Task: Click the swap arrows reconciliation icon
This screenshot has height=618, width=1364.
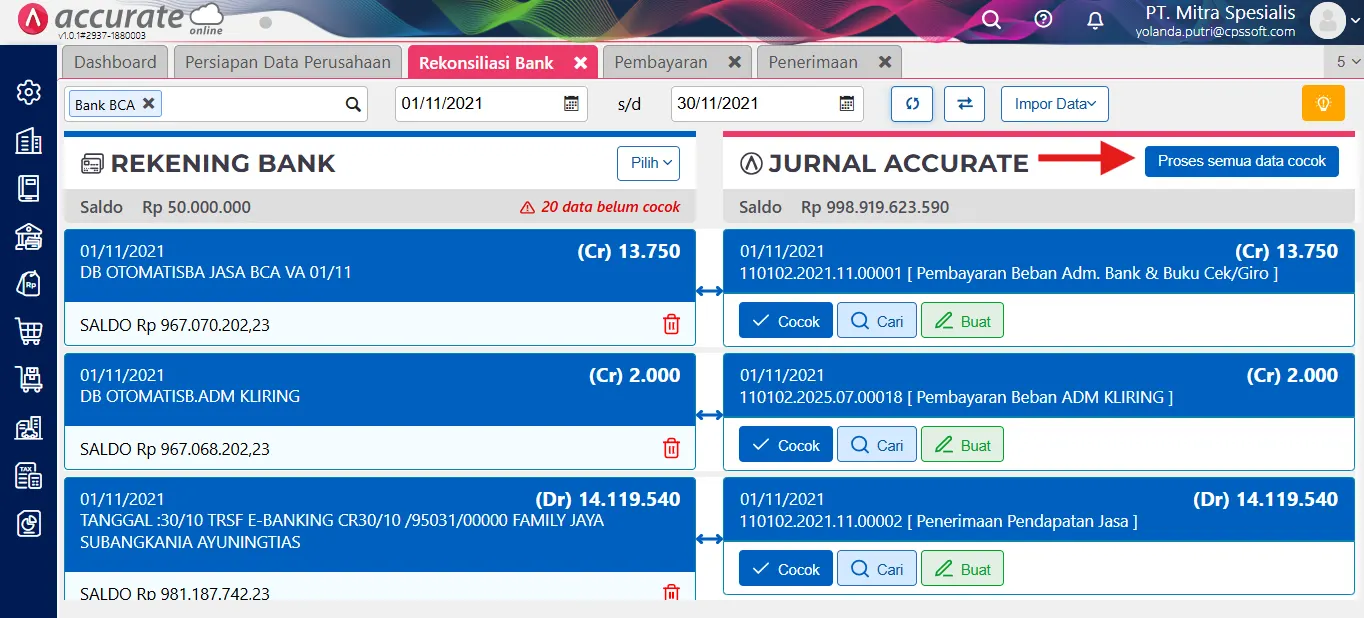Action: 964,103
